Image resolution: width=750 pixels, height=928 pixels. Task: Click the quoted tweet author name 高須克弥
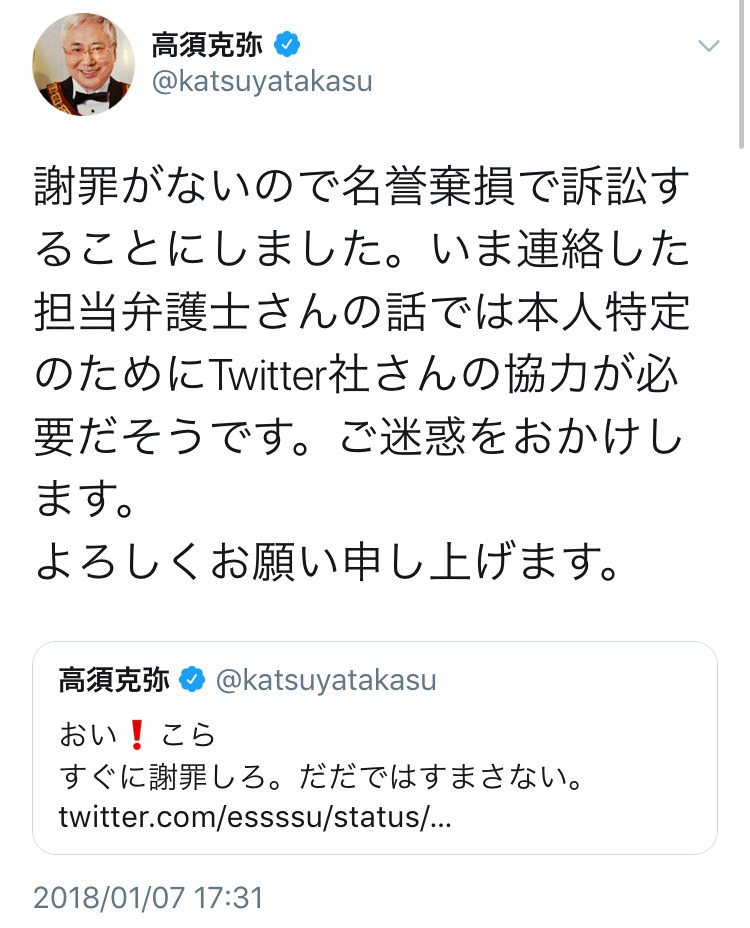[x=114, y=679]
